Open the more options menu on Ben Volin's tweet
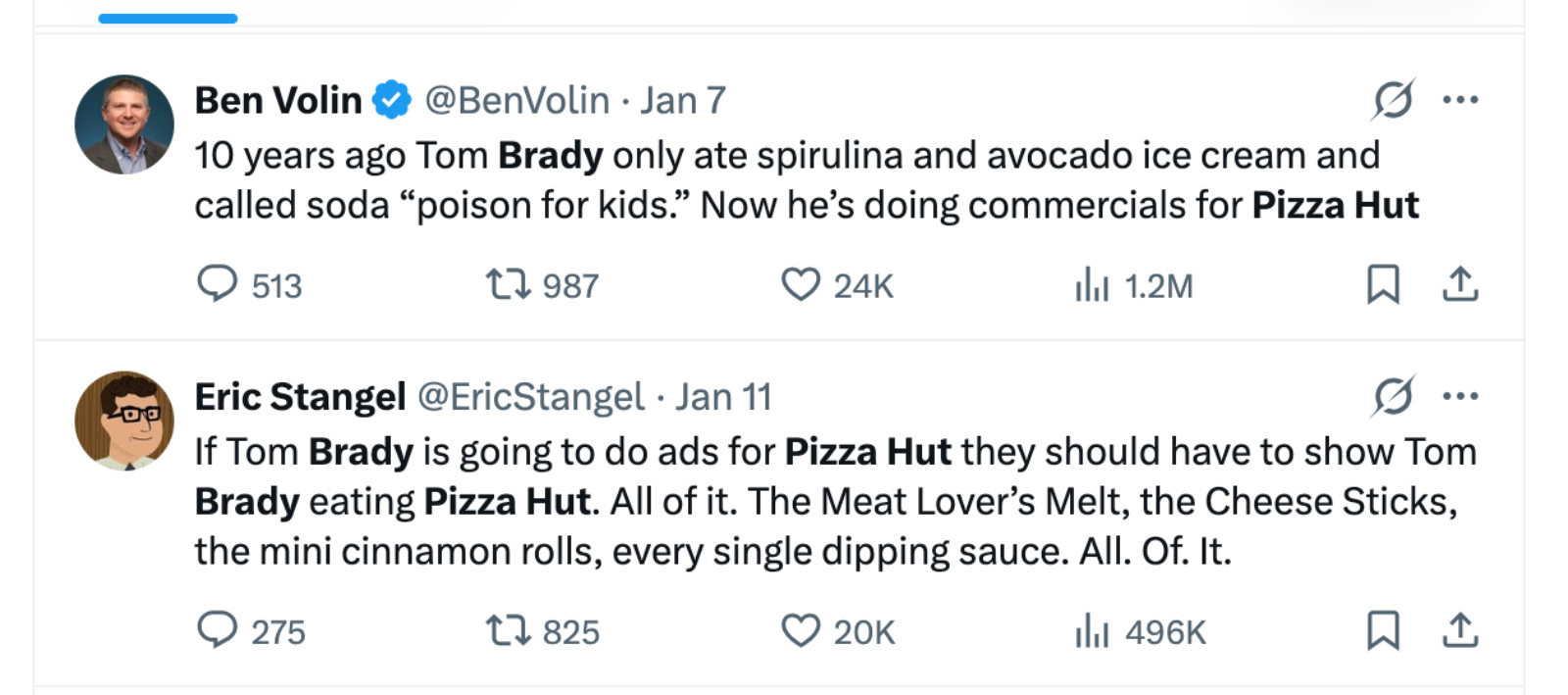Image resolution: width=1568 pixels, height=695 pixels. pos(1461,98)
